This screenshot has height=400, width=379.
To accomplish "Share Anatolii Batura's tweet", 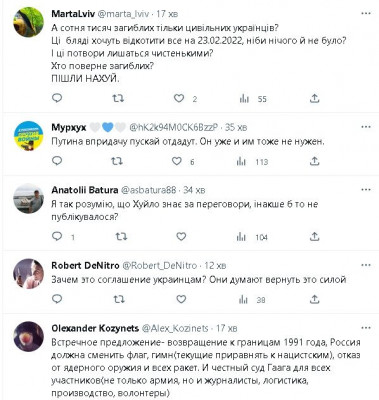I will point(314,237).
